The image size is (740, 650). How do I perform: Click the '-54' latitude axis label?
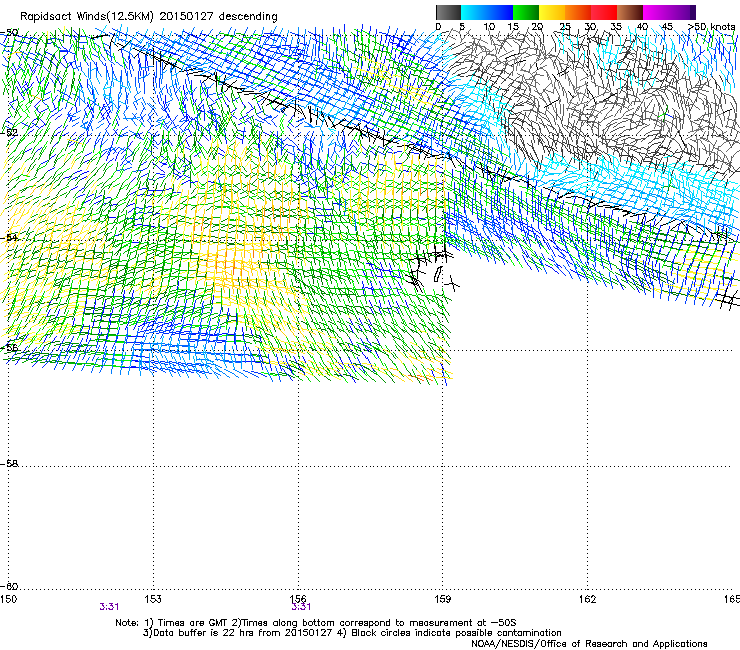[x=9, y=237]
